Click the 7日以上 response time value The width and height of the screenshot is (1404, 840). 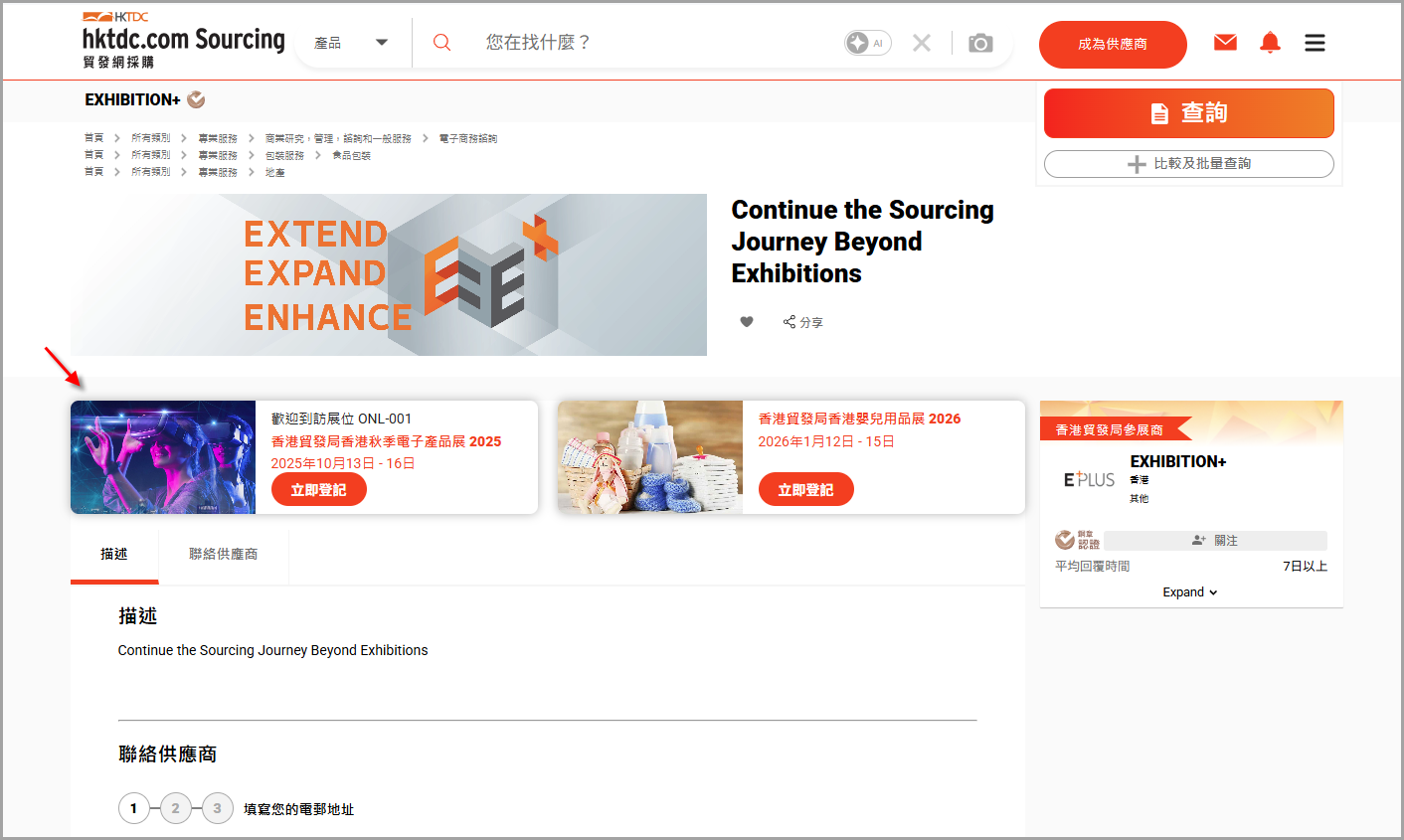coord(1305,566)
